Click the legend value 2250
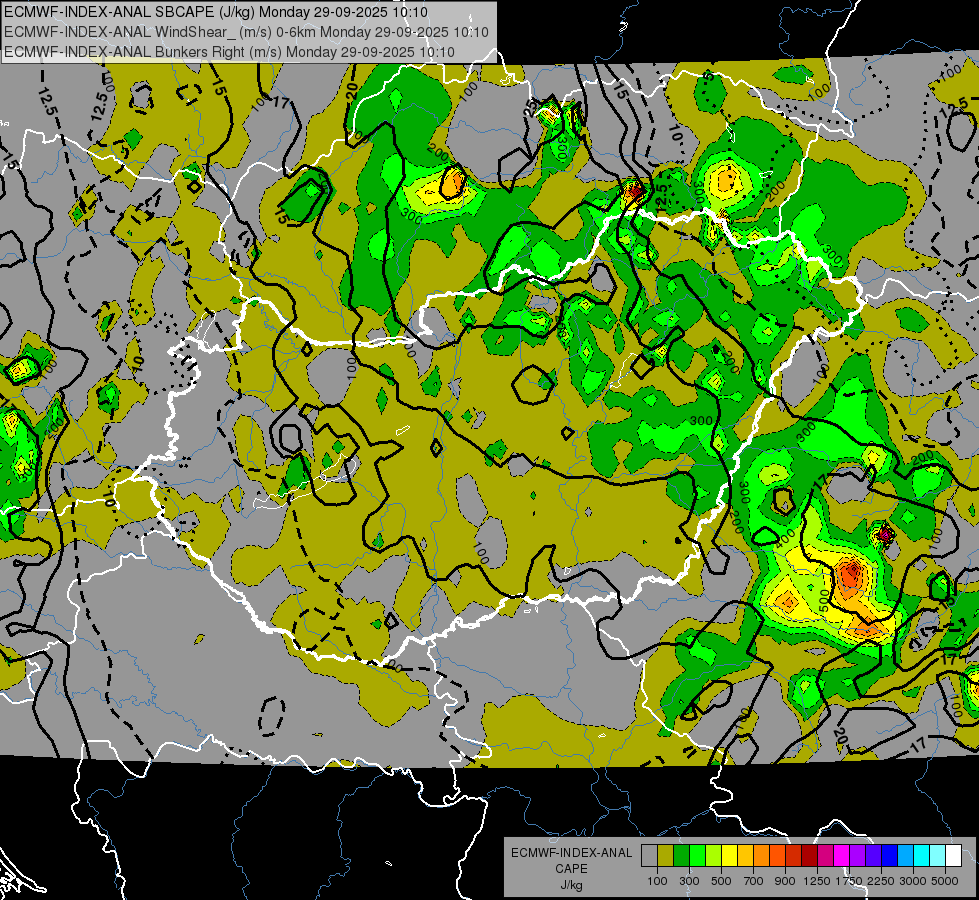This screenshot has width=979, height=900. (882, 881)
